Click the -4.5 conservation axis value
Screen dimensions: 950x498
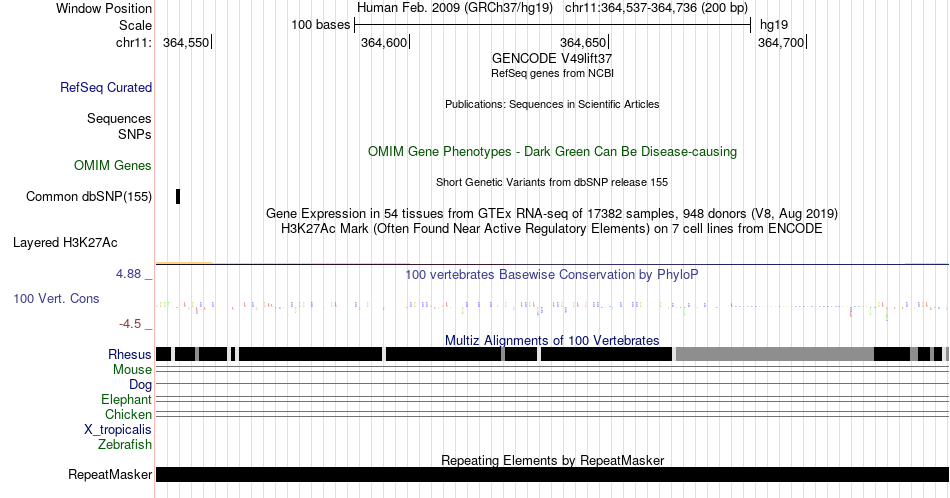[x=130, y=324]
